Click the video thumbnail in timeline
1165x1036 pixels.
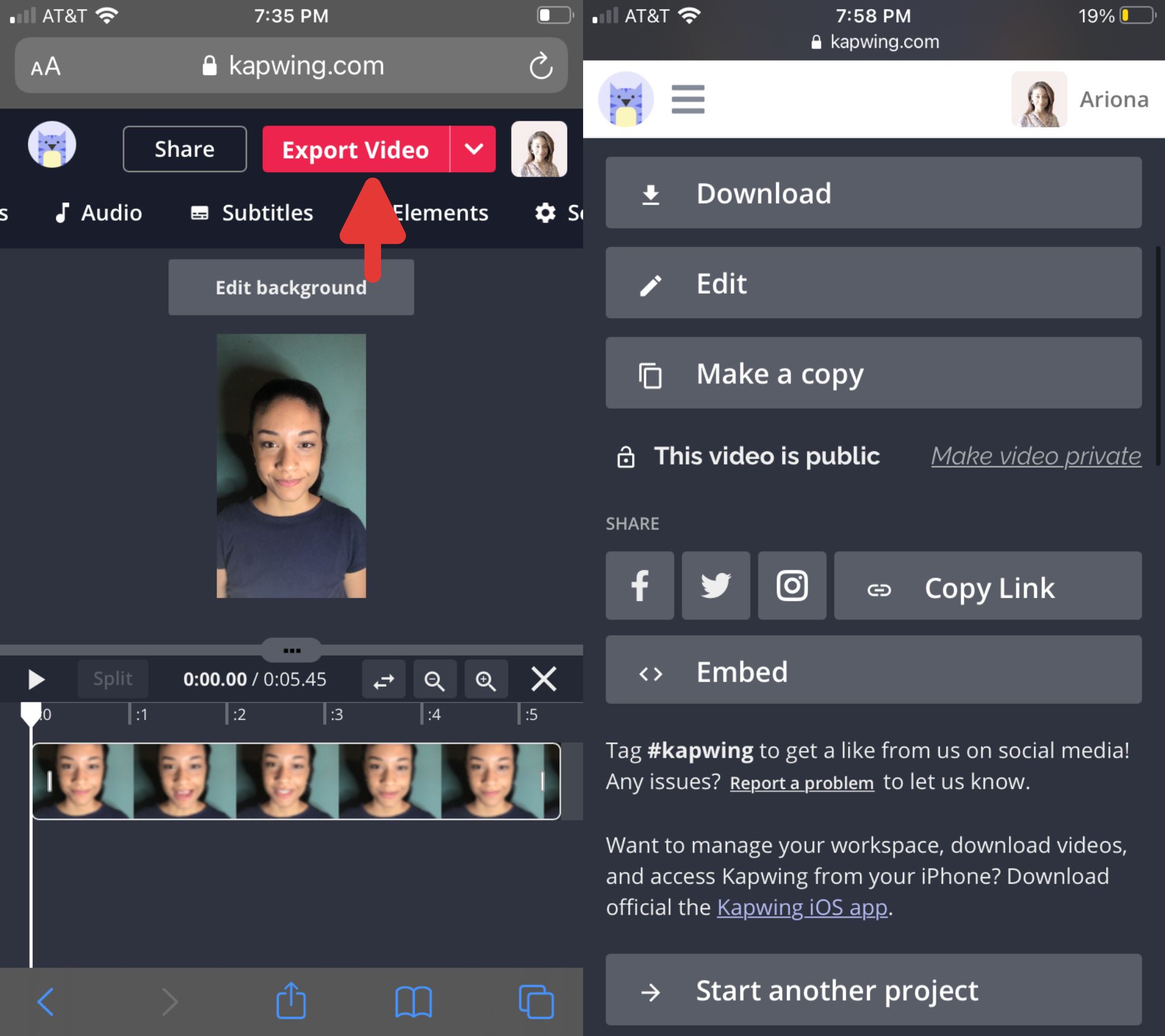(295, 780)
